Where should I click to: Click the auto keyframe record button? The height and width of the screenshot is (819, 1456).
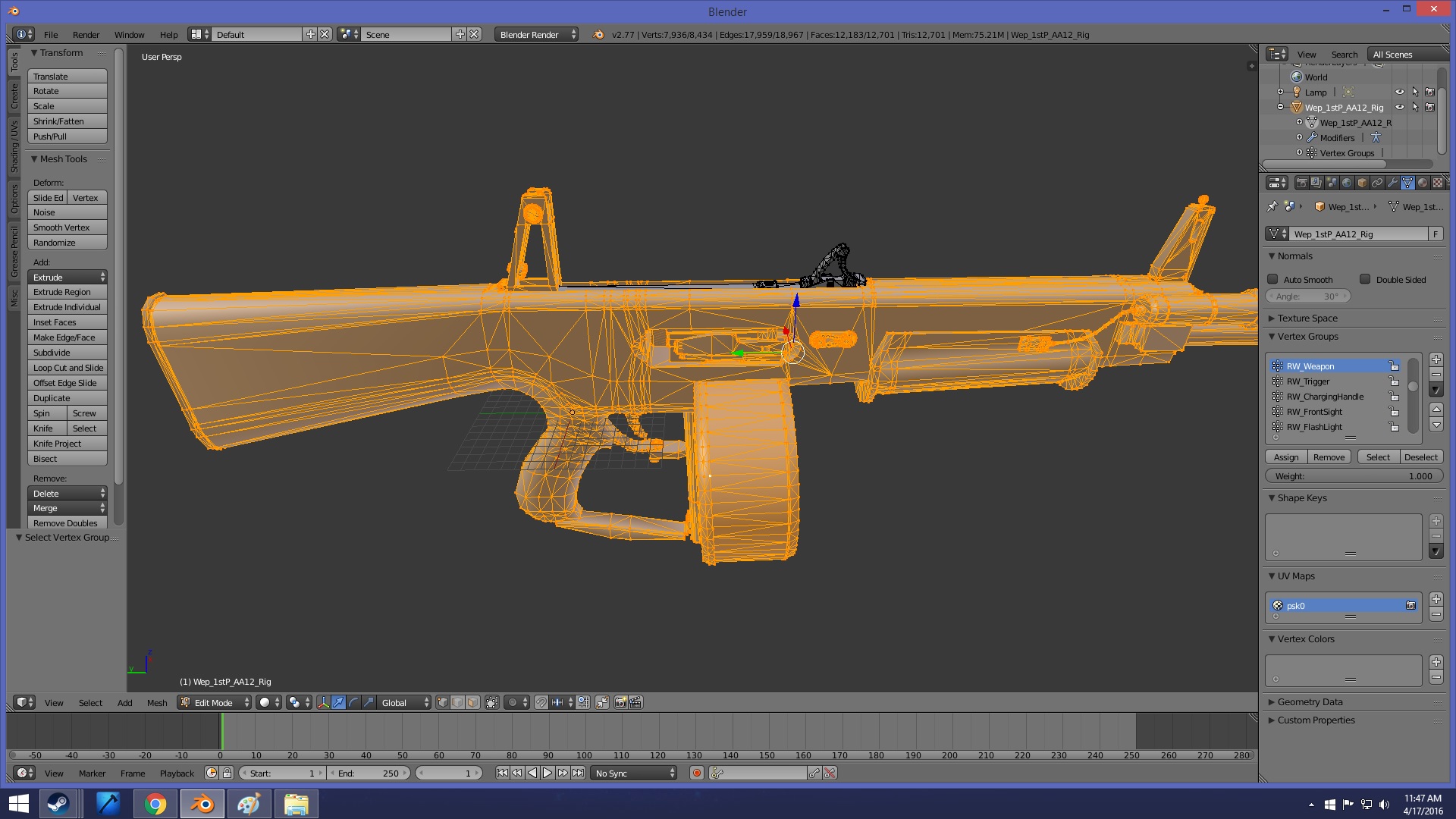[x=696, y=773]
